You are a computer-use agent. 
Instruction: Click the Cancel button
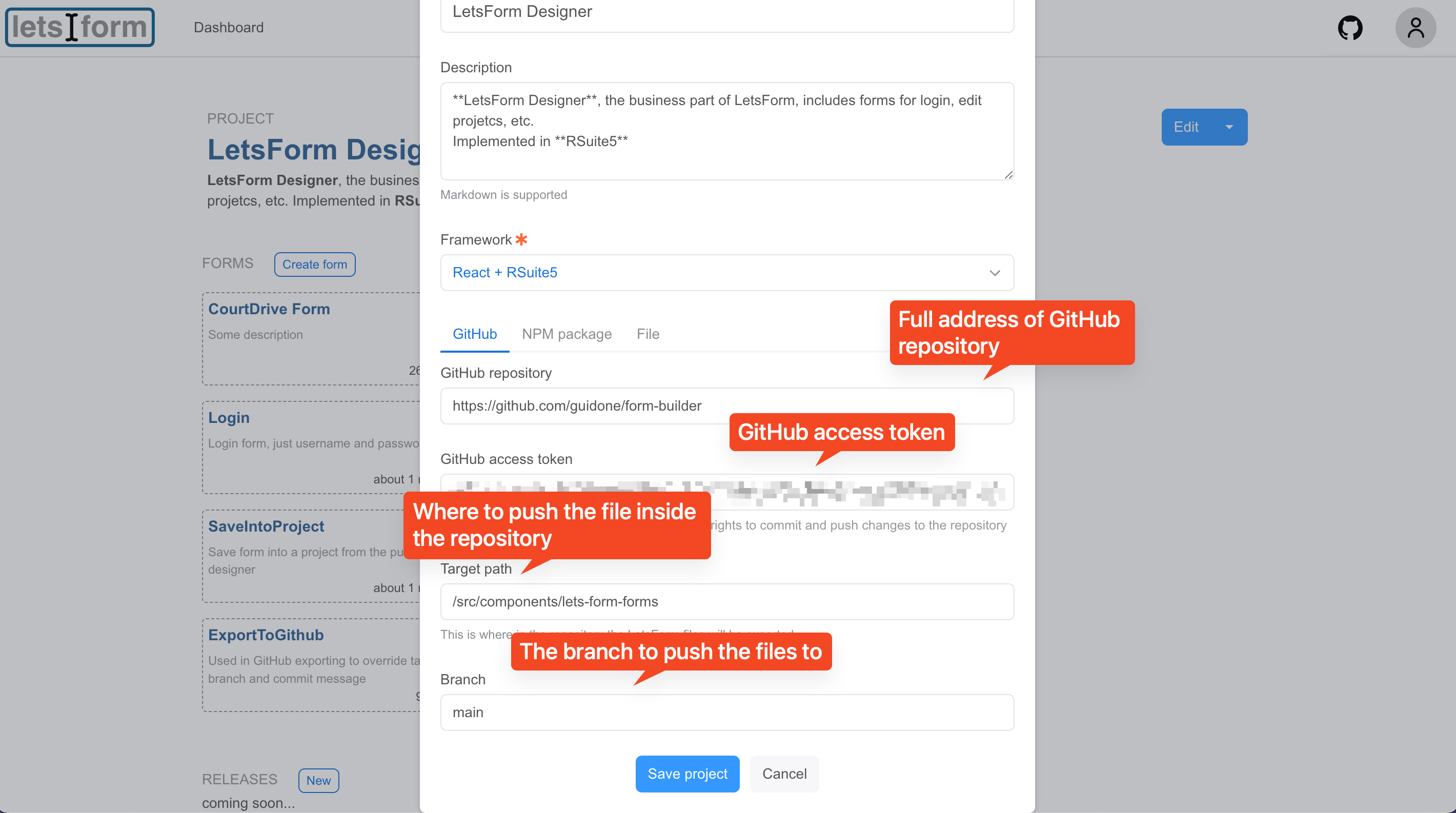784,774
